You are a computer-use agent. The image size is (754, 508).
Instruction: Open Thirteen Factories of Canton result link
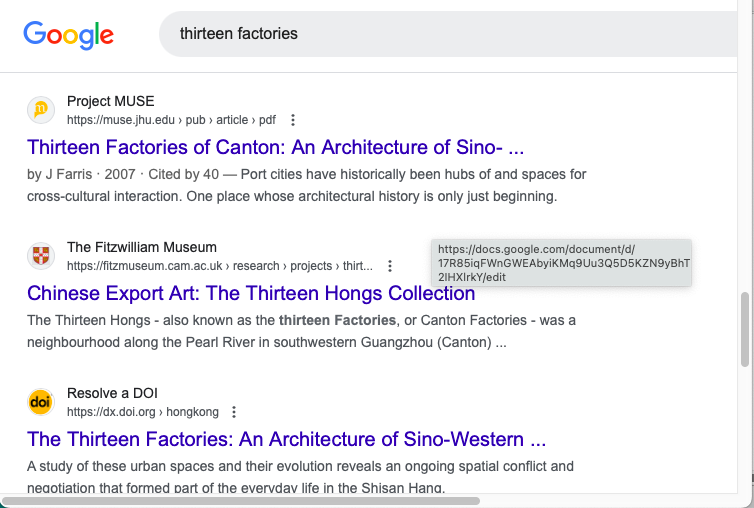pos(275,147)
